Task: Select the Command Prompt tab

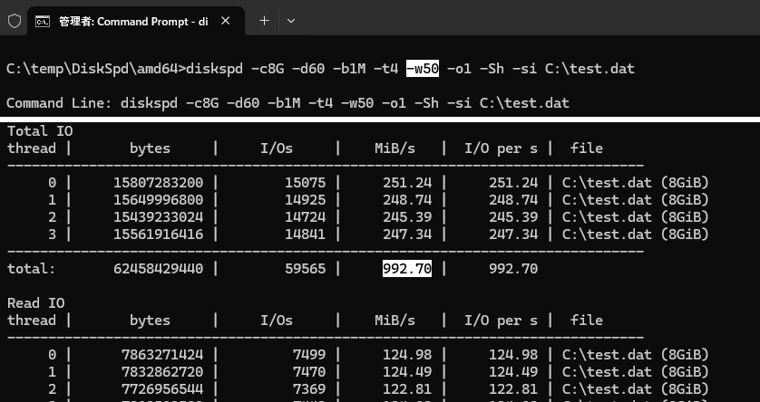Action: click(136, 21)
